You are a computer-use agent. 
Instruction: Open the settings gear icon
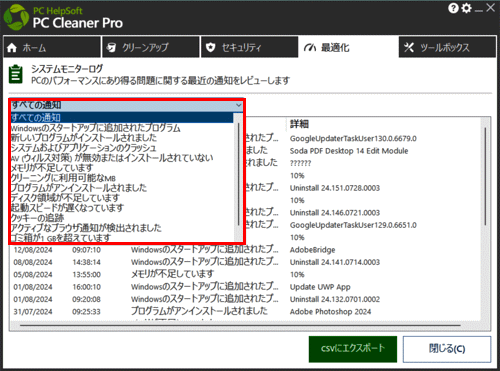[466, 8]
